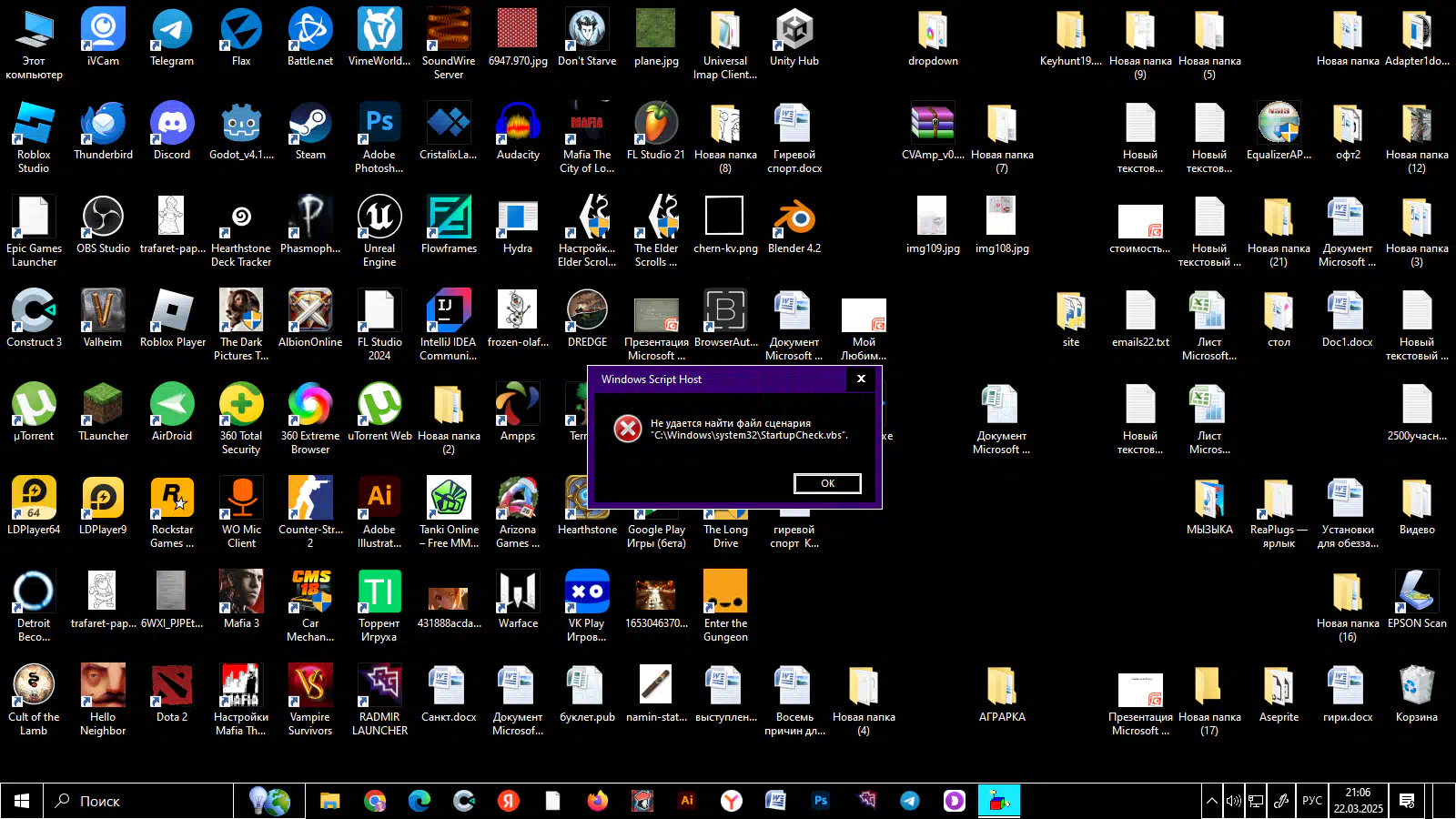Select the Видео folder
Screen dimensions: 1456x819
(x=1417, y=507)
